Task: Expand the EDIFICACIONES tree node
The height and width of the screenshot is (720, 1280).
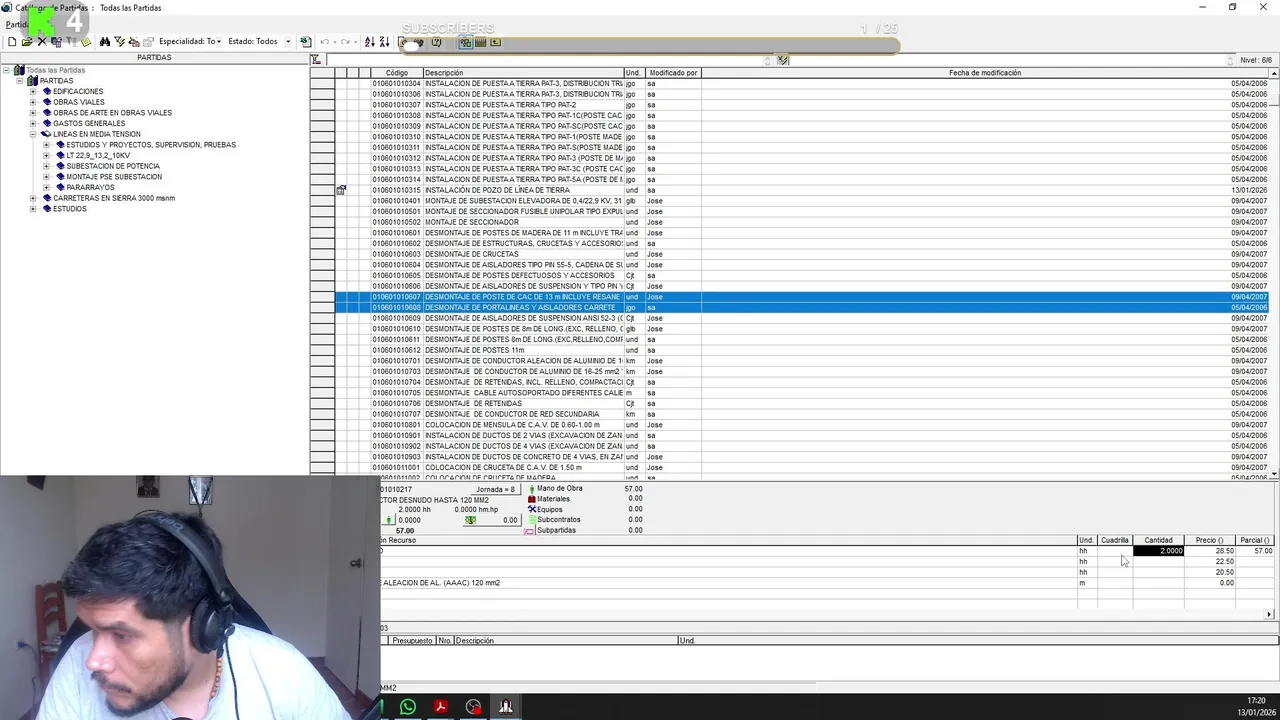Action: click(x=33, y=91)
